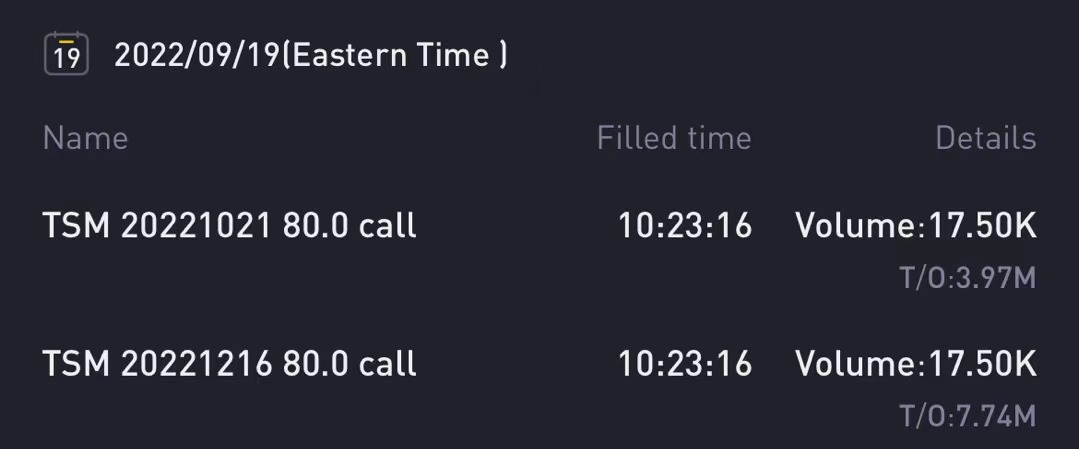Viewport: 1079px width, 449px height.
Task: Click the calendar icon showing 19
Action: point(66,54)
